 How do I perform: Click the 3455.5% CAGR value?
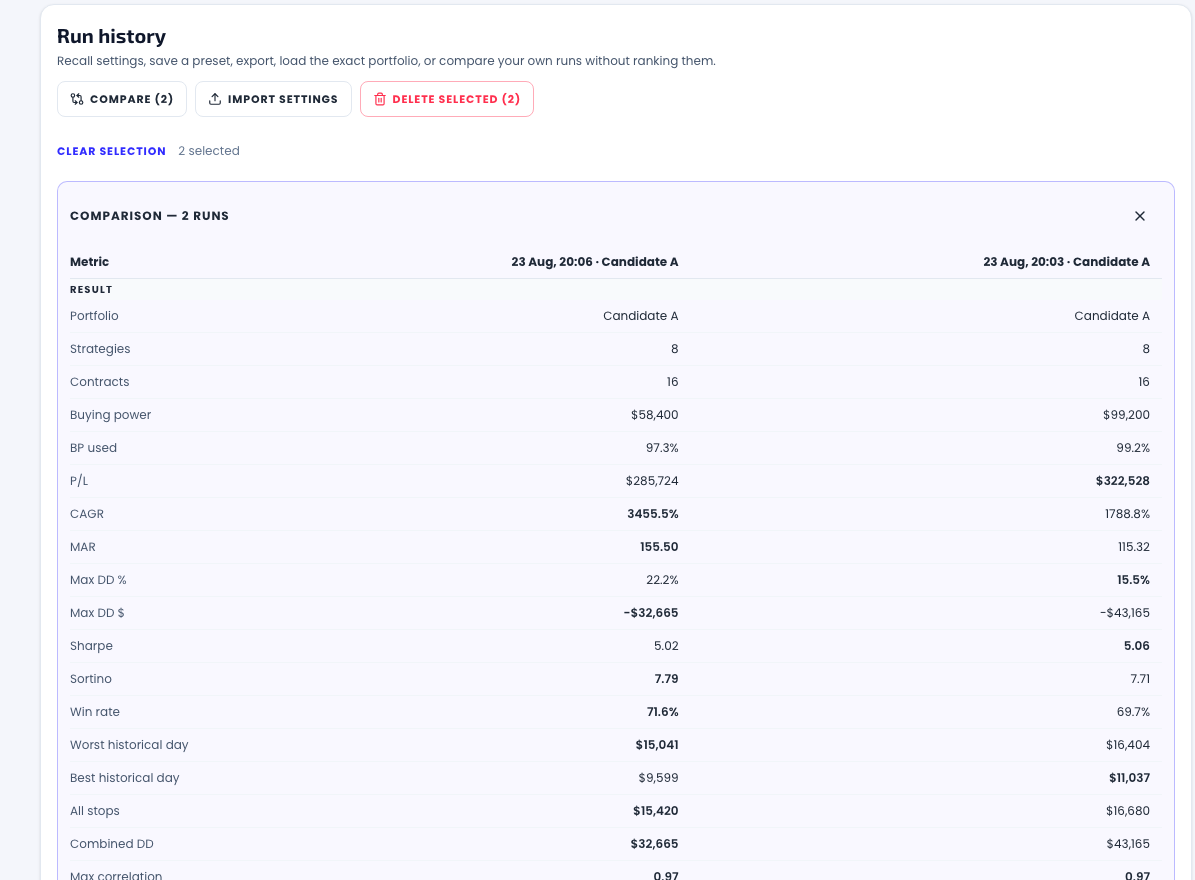pos(652,514)
